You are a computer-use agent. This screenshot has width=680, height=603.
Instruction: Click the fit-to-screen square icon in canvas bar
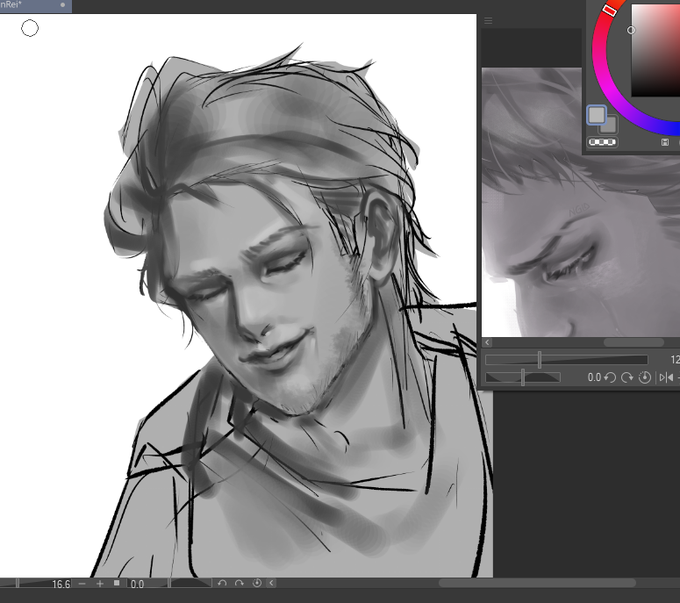[x=116, y=583]
